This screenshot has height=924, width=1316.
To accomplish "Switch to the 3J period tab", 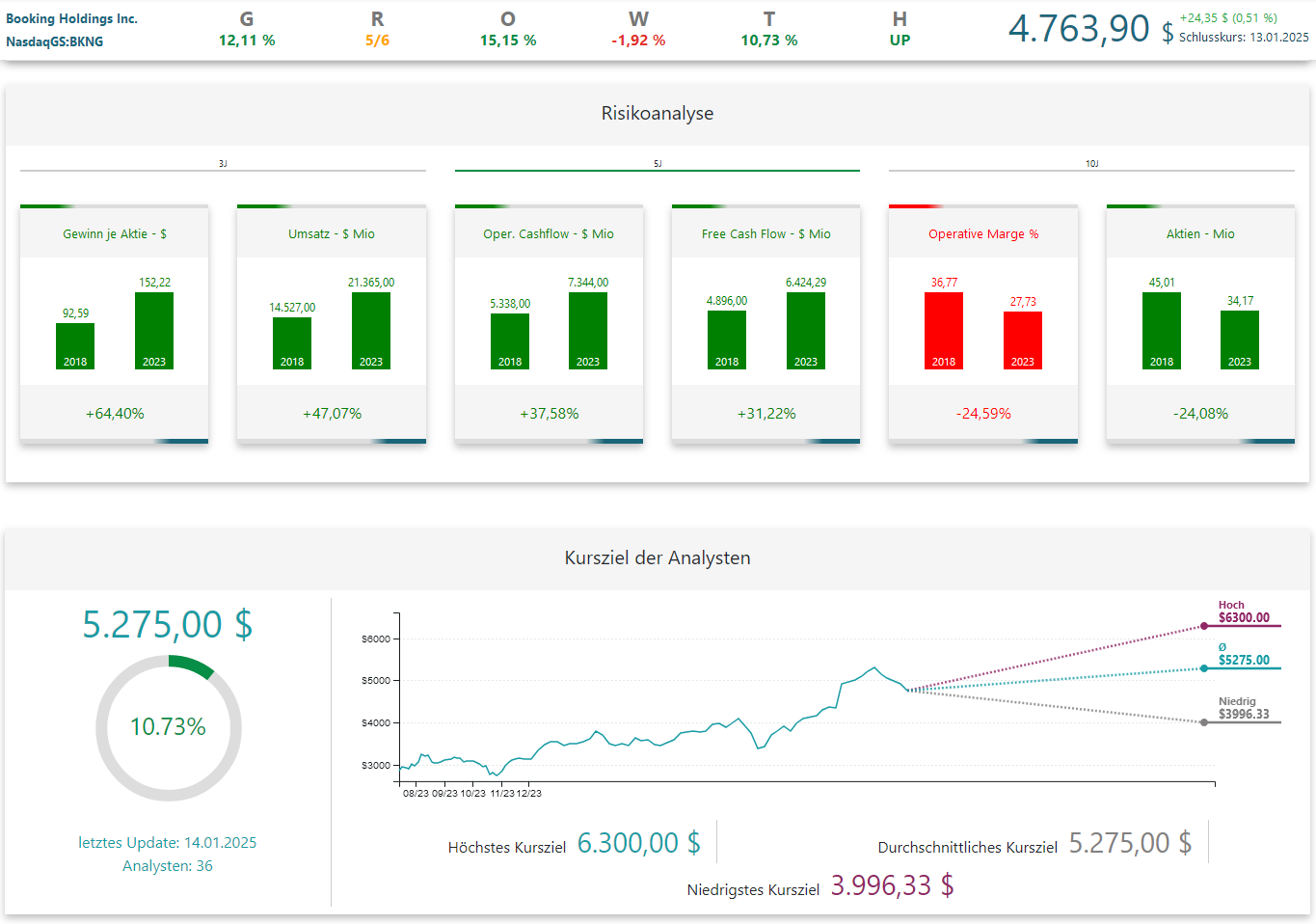I will point(223,164).
